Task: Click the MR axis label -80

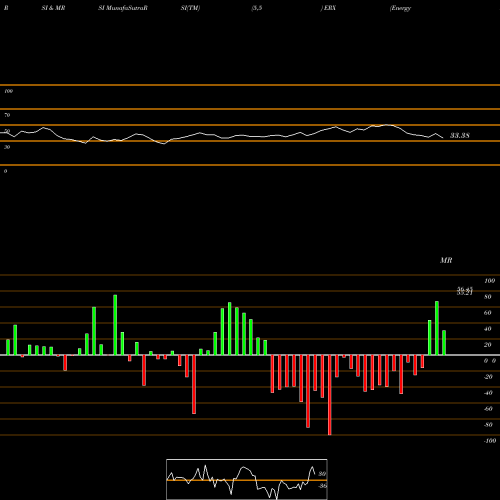Action: pyautogui.click(x=488, y=425)
